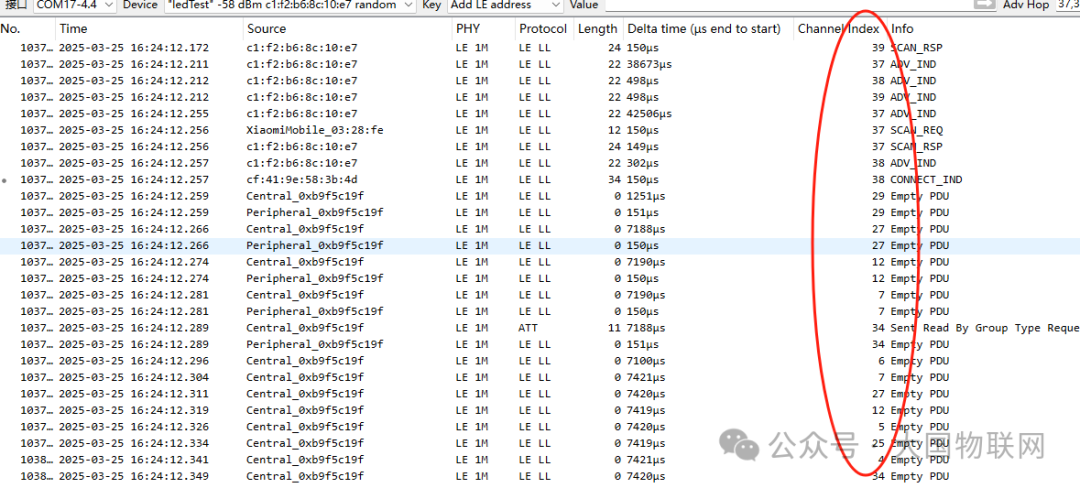Click the Adv Hop input field
The height and width of the screenshot is (488, 1080).
pos(1066,5)
